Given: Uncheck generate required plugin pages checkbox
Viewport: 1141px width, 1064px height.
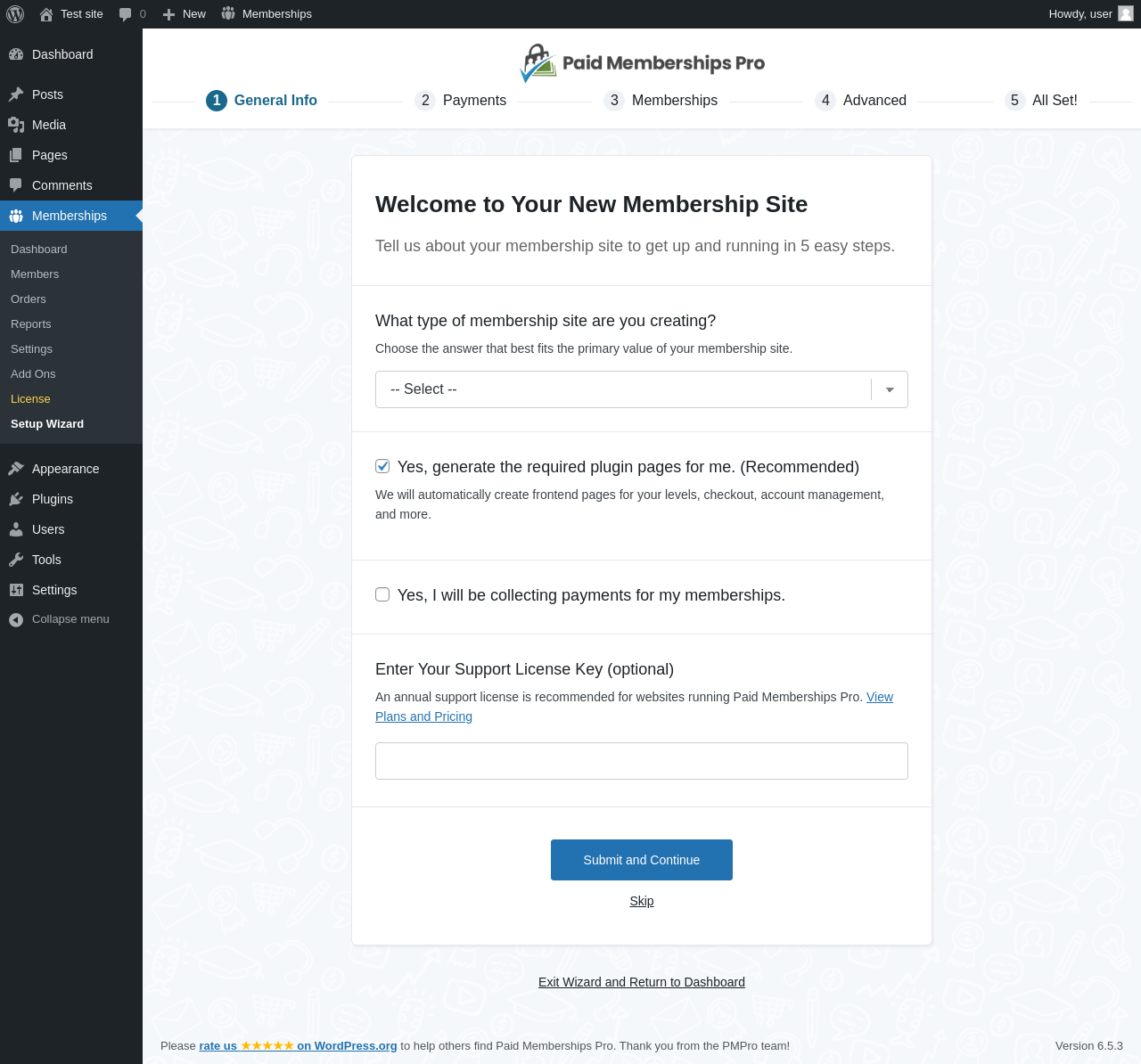Looking at the screenshot, I should tap(382, 466).
